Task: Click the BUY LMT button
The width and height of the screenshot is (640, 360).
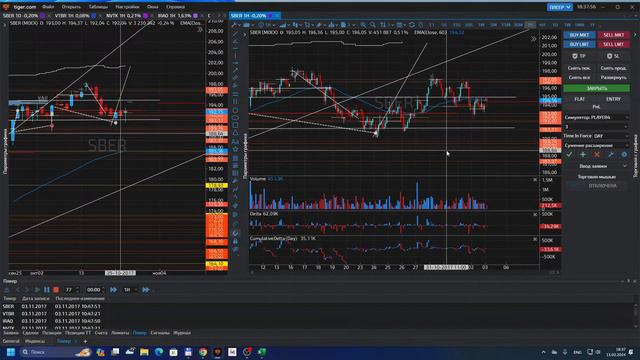Action: pyautogui.click(x=579, y=44)
